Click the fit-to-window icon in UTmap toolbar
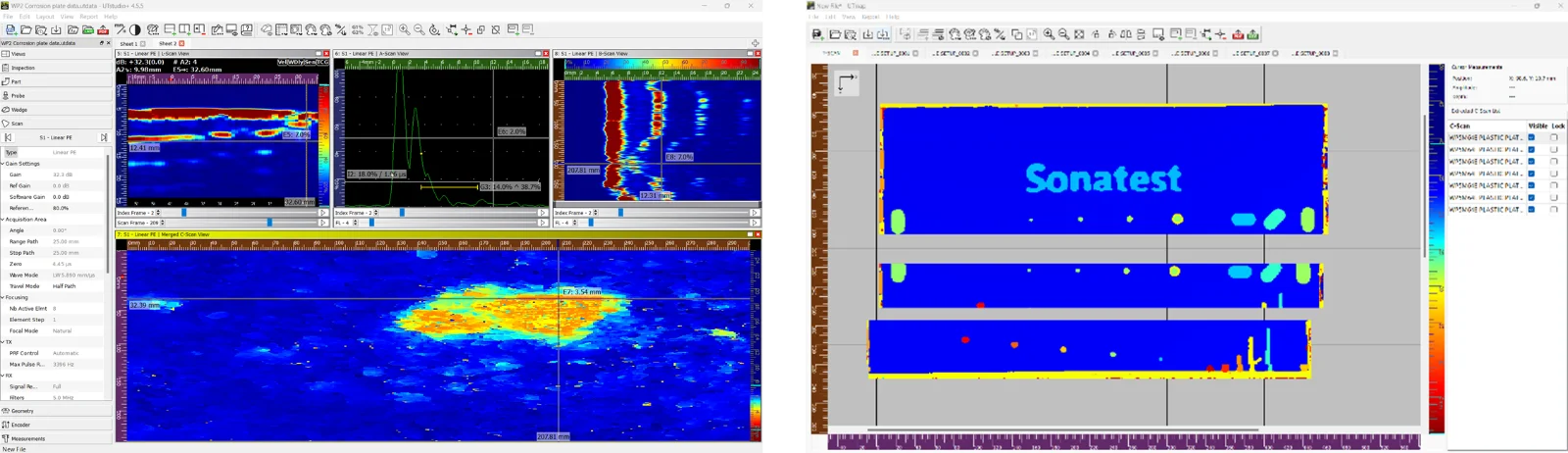 coord(1079,34)
